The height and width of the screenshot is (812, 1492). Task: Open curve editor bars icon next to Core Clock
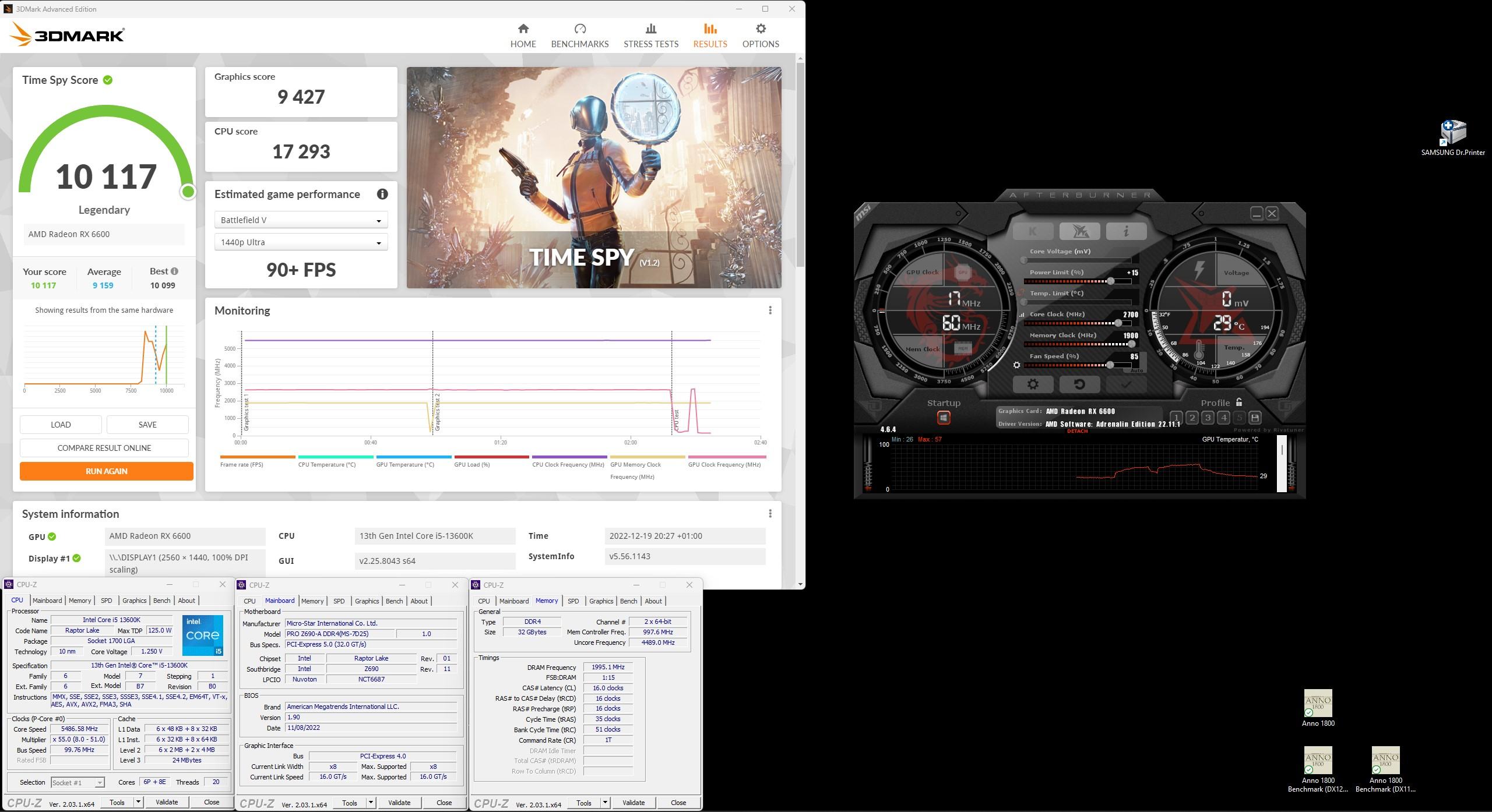1021,315
